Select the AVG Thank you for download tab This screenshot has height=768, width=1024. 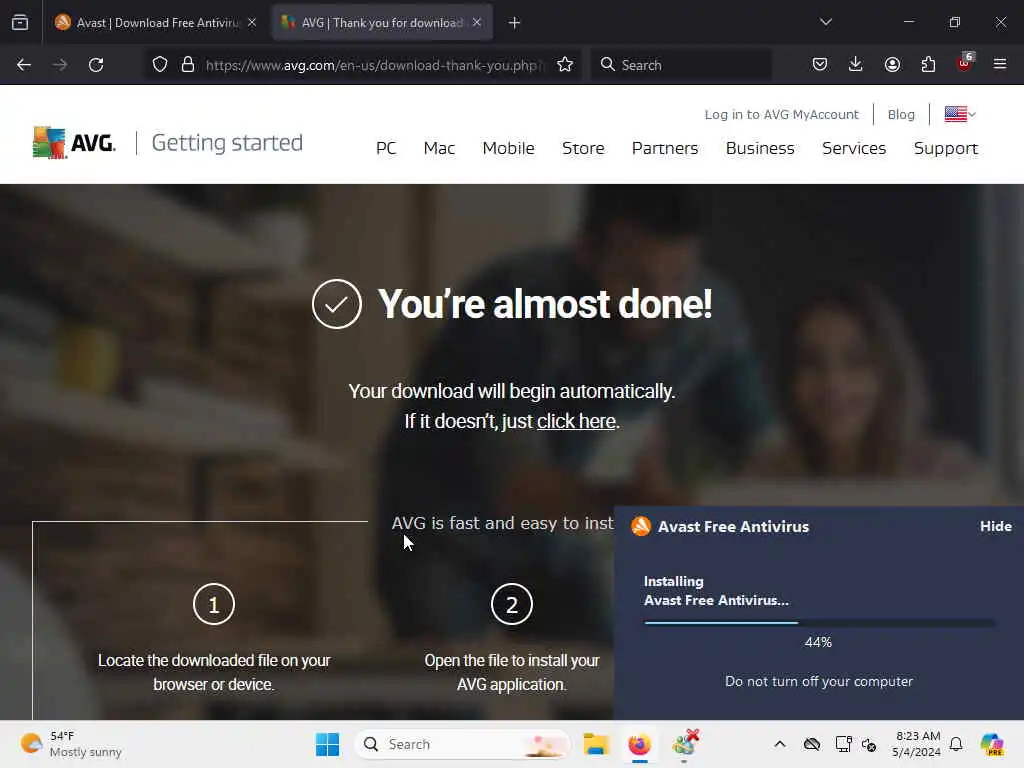(382, 22)
